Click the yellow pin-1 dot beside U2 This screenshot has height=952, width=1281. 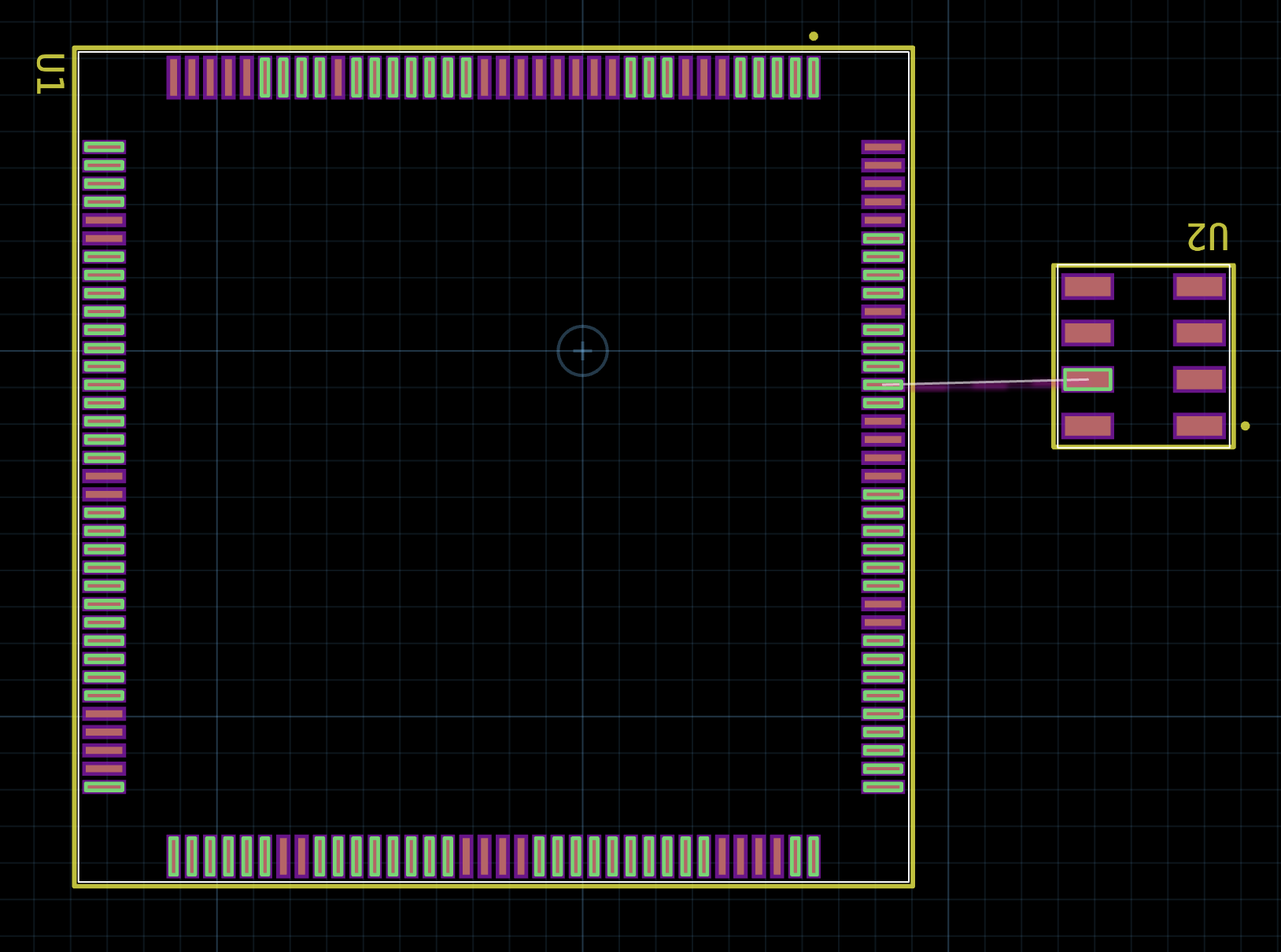pyautogui.click(x=1246, y=424)
